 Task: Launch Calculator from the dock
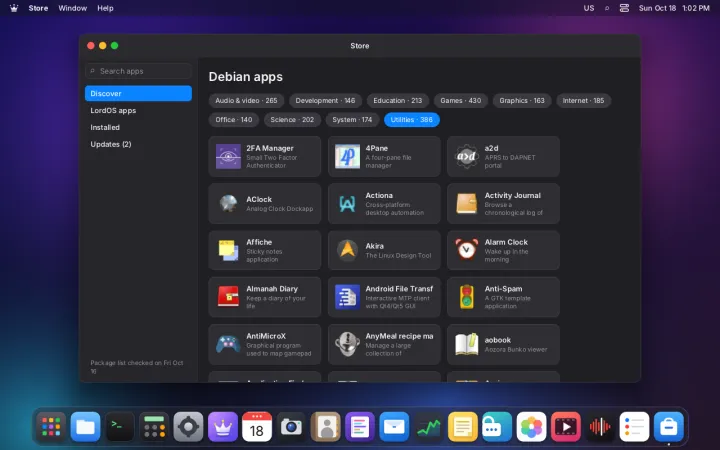[154, 427]
